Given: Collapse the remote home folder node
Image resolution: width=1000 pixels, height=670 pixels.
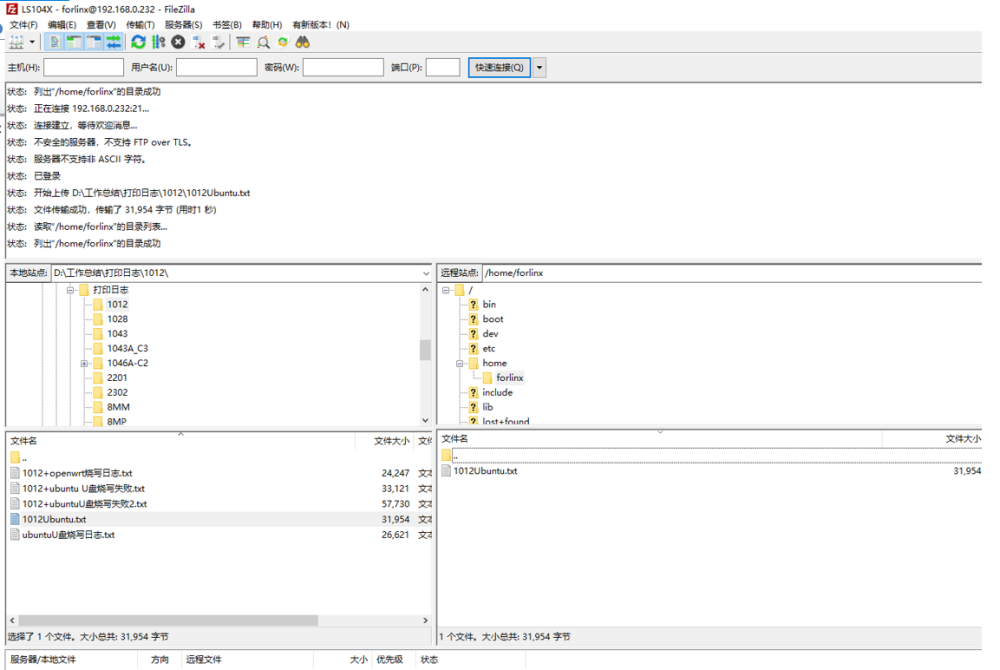Looking at the screenshot, I should [460, 363].
